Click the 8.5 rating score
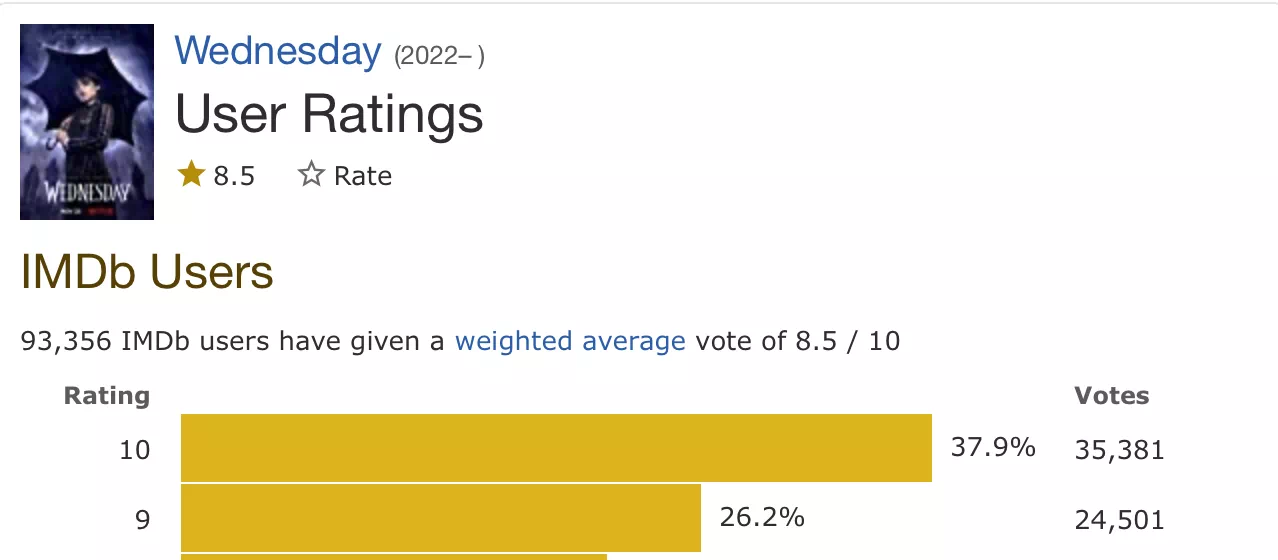Viewport: 1278px width, 560px height. point(234,176)
